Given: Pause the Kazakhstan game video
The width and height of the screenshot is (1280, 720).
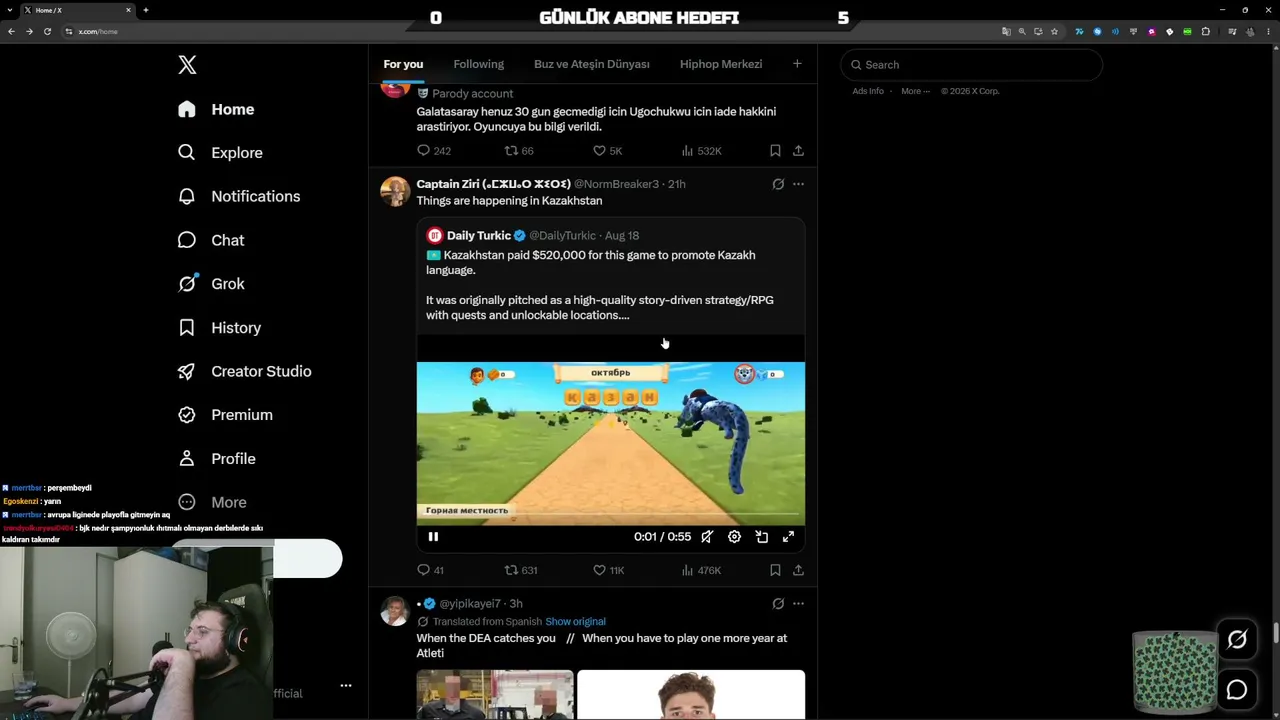Looking at the screenshot, I should point(433,537).
